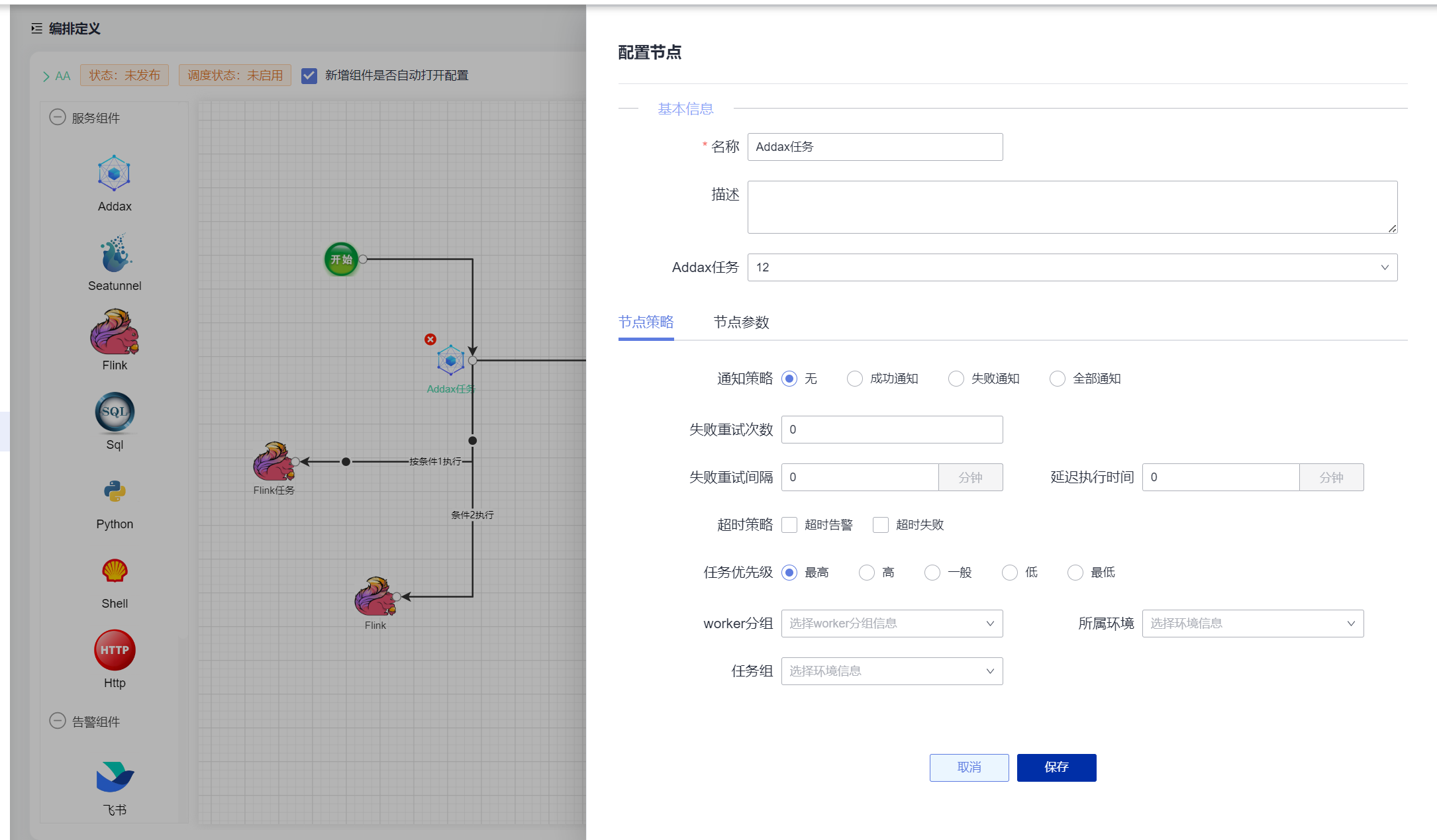Click the AA breadcrumb arrow

point(46,76)
